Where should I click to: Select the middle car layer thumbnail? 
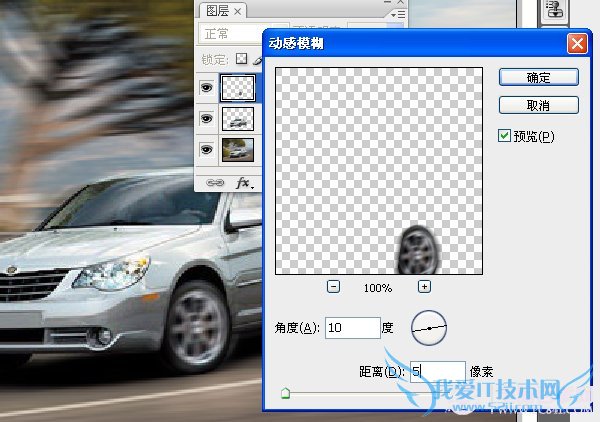click(238, 119)
